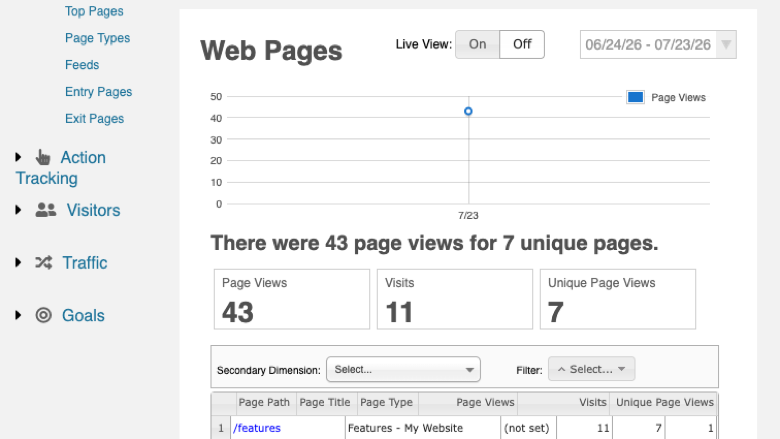Turn Live View Off
The image size is (780, 439).
pyautogui.click(x=522, y=44)
